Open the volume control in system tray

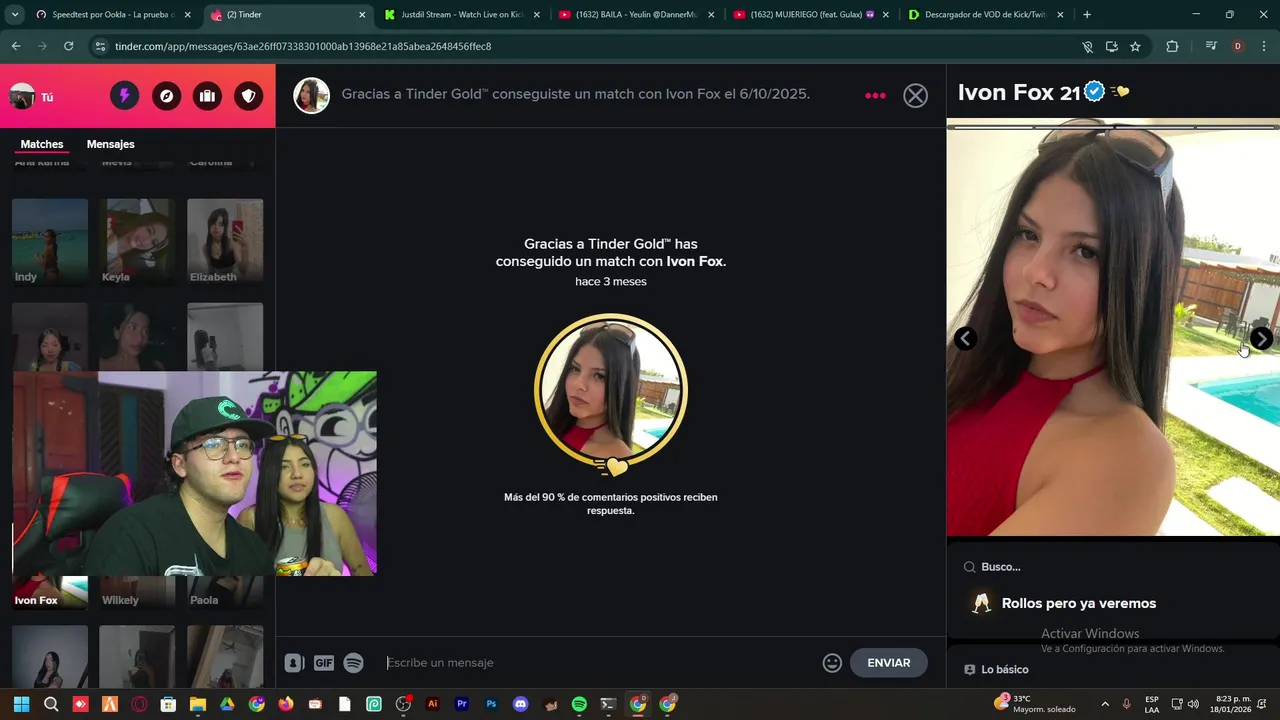tap(1193, 704)
